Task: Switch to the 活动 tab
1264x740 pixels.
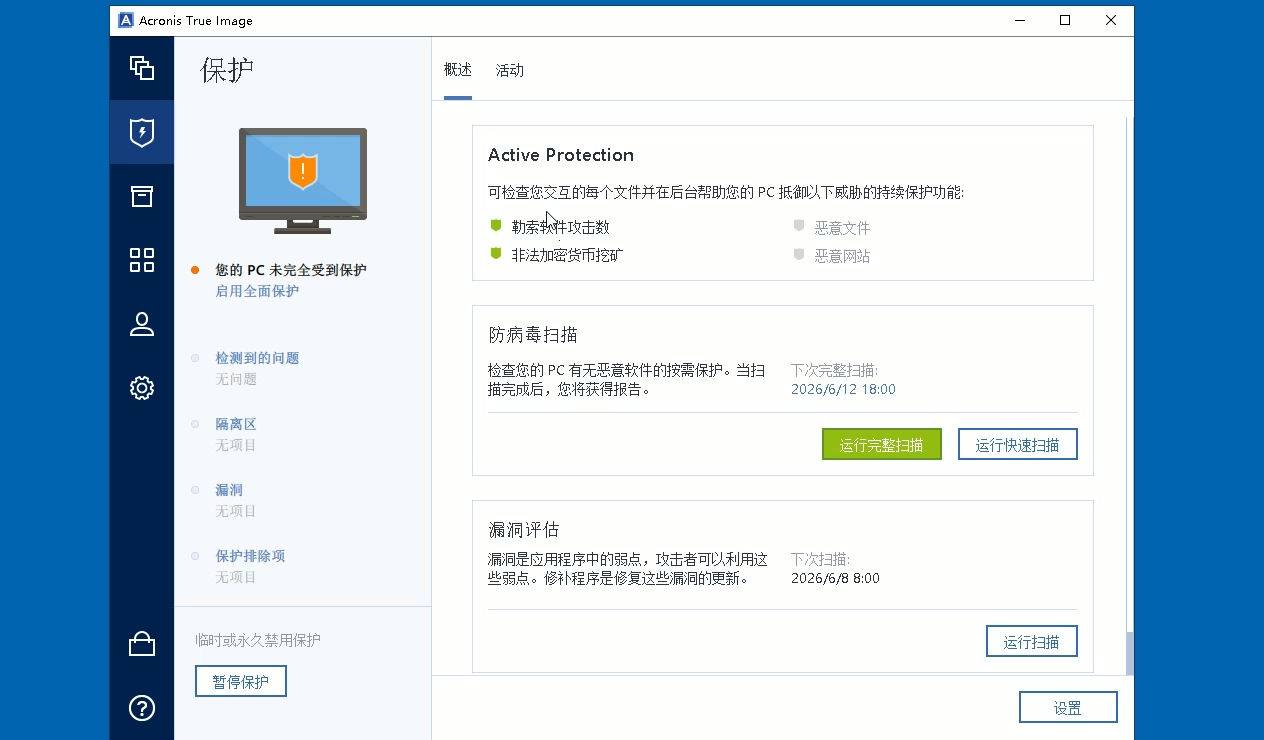Action: coord(510,70)
